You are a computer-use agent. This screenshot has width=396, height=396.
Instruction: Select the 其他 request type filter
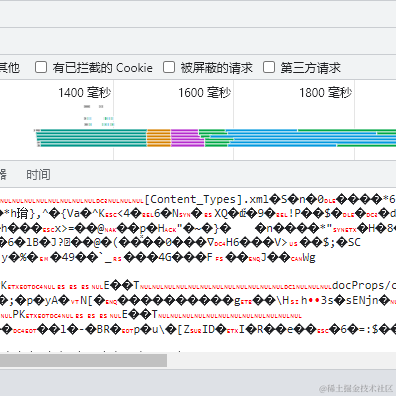9,68
